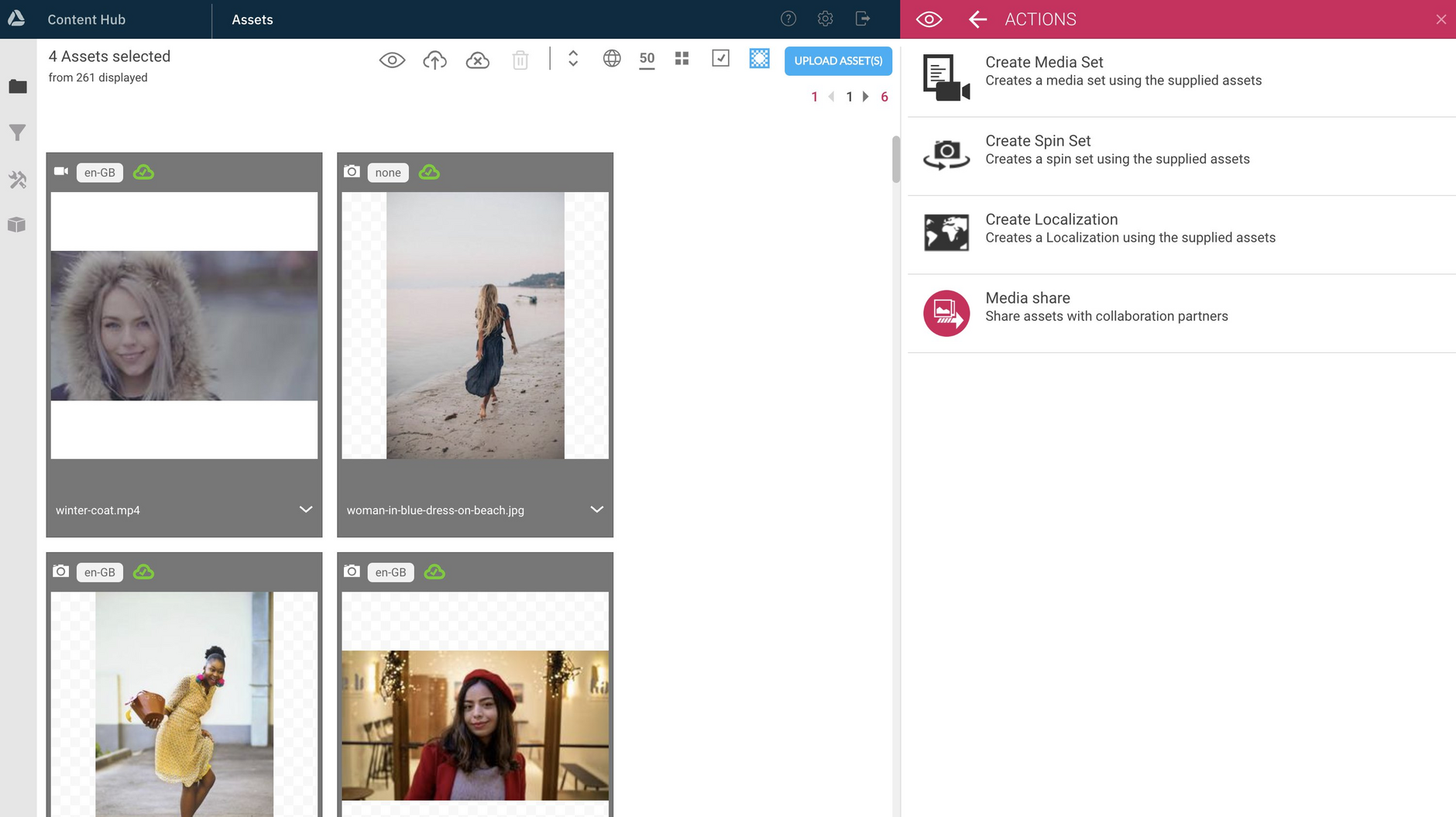
Task: Select the winter-coat video thumbnail
Action: pos(184,325)
